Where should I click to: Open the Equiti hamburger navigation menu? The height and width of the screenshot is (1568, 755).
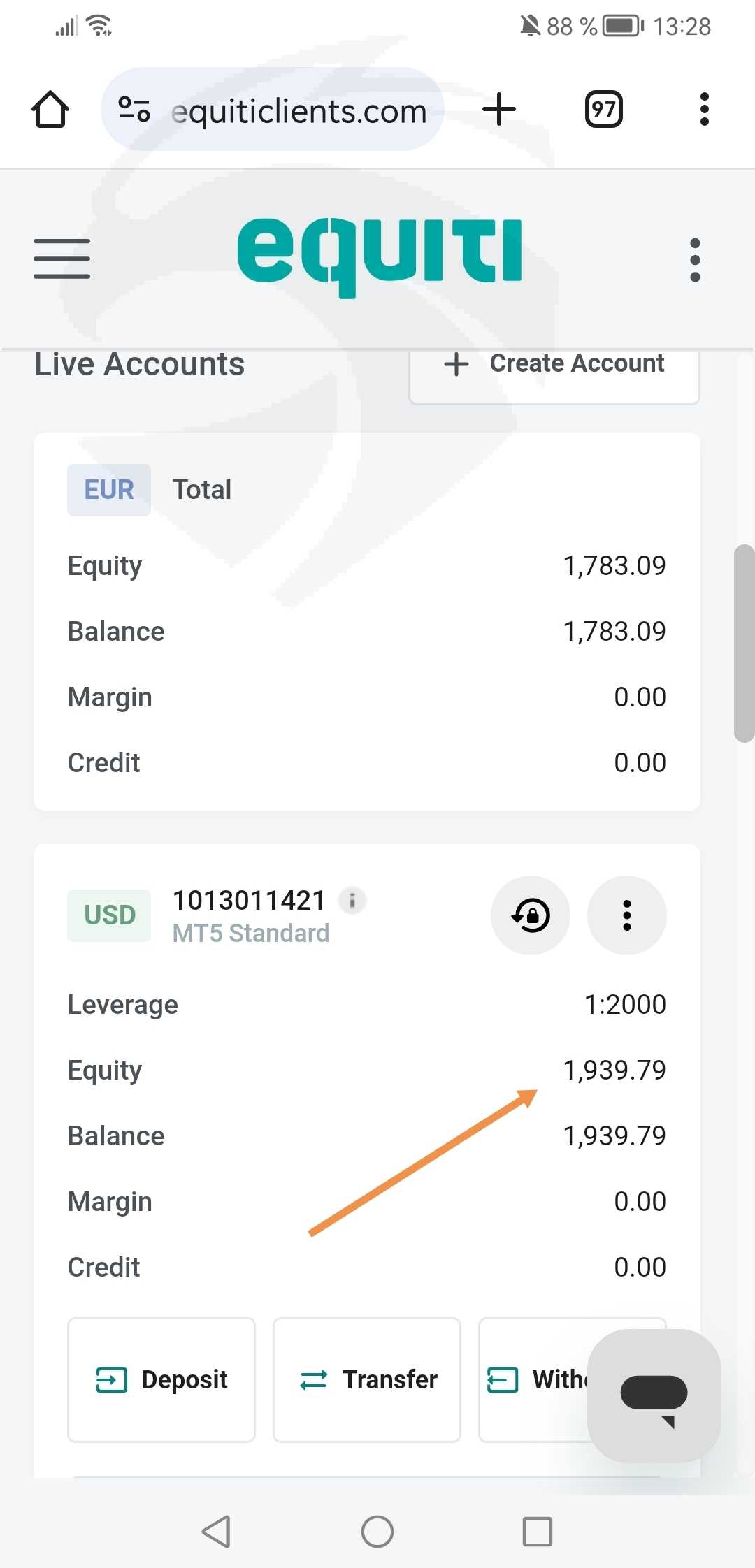pos(62,259)
